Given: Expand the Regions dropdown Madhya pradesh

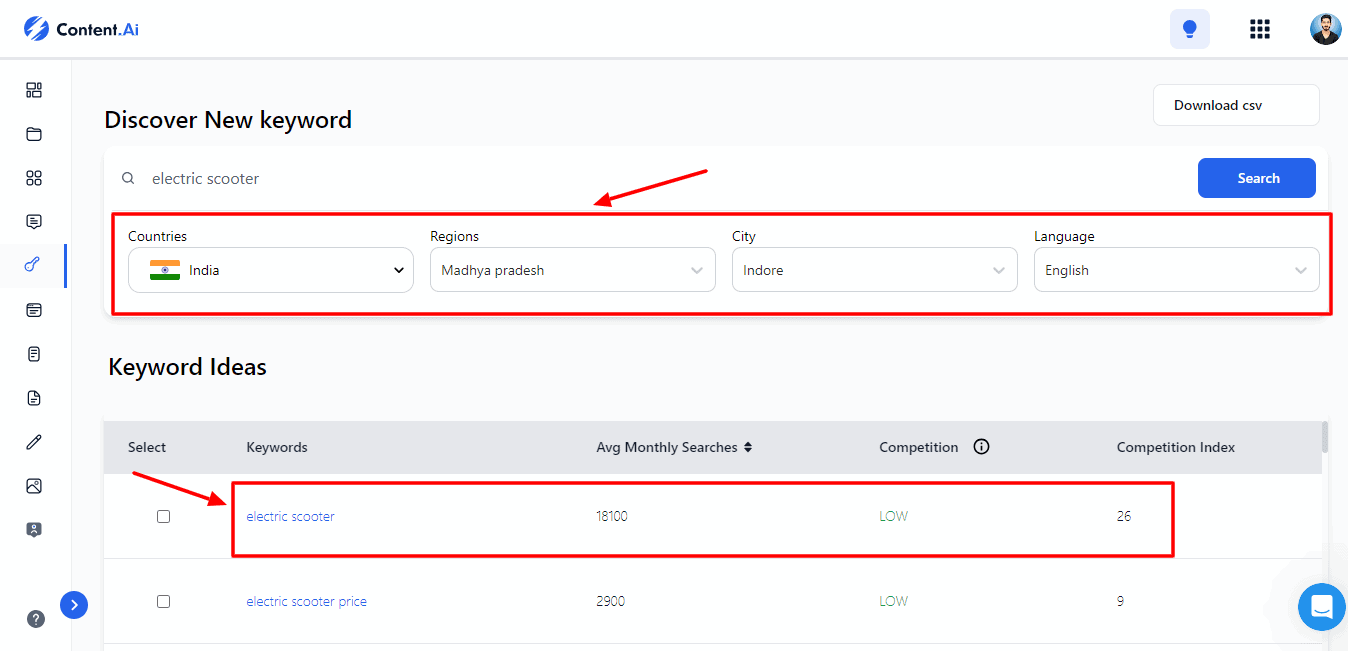Looking at the screenshot, I should (572, 271).
